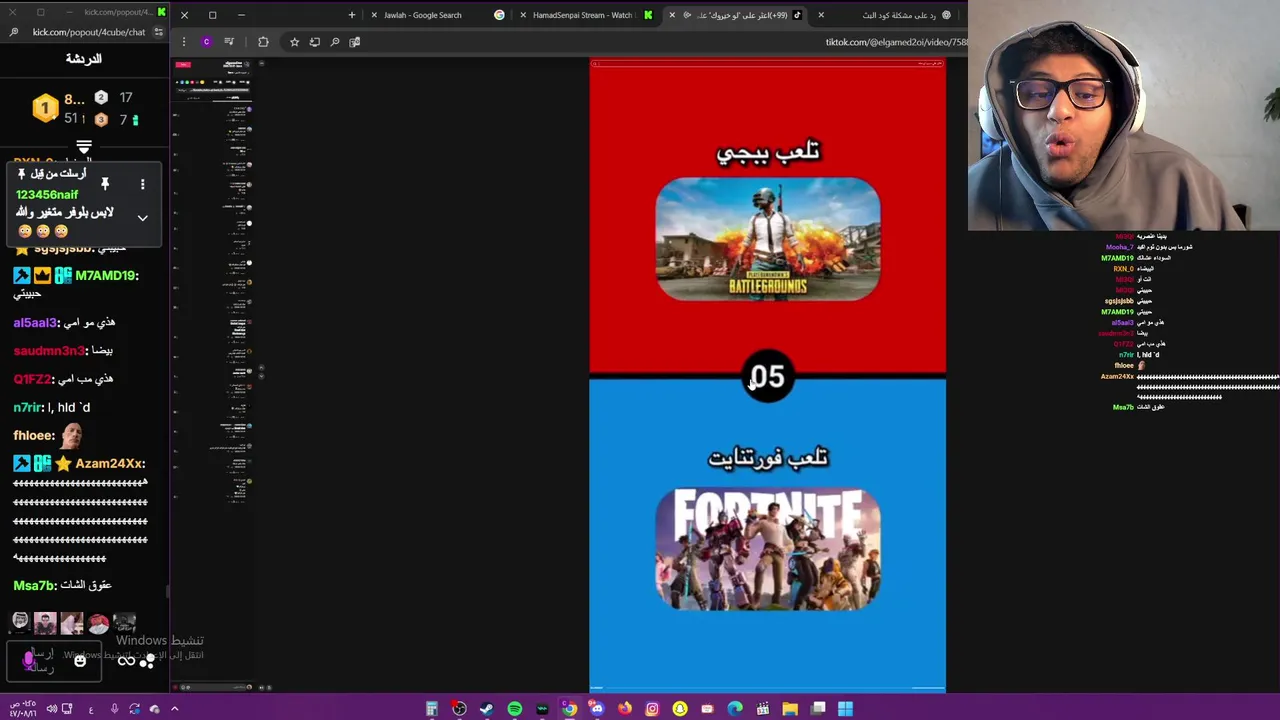
Task: Bookmark the page with the star icon
Action: (294, 42)
